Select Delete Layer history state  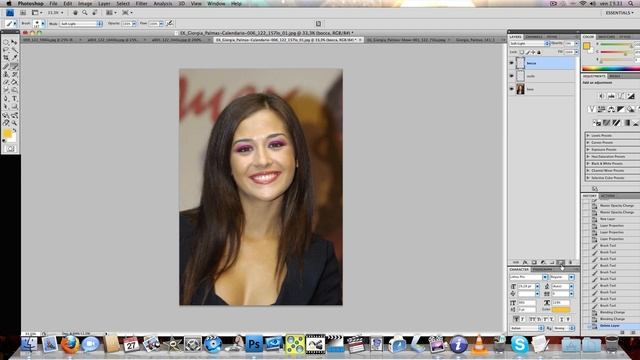point(611,325)
